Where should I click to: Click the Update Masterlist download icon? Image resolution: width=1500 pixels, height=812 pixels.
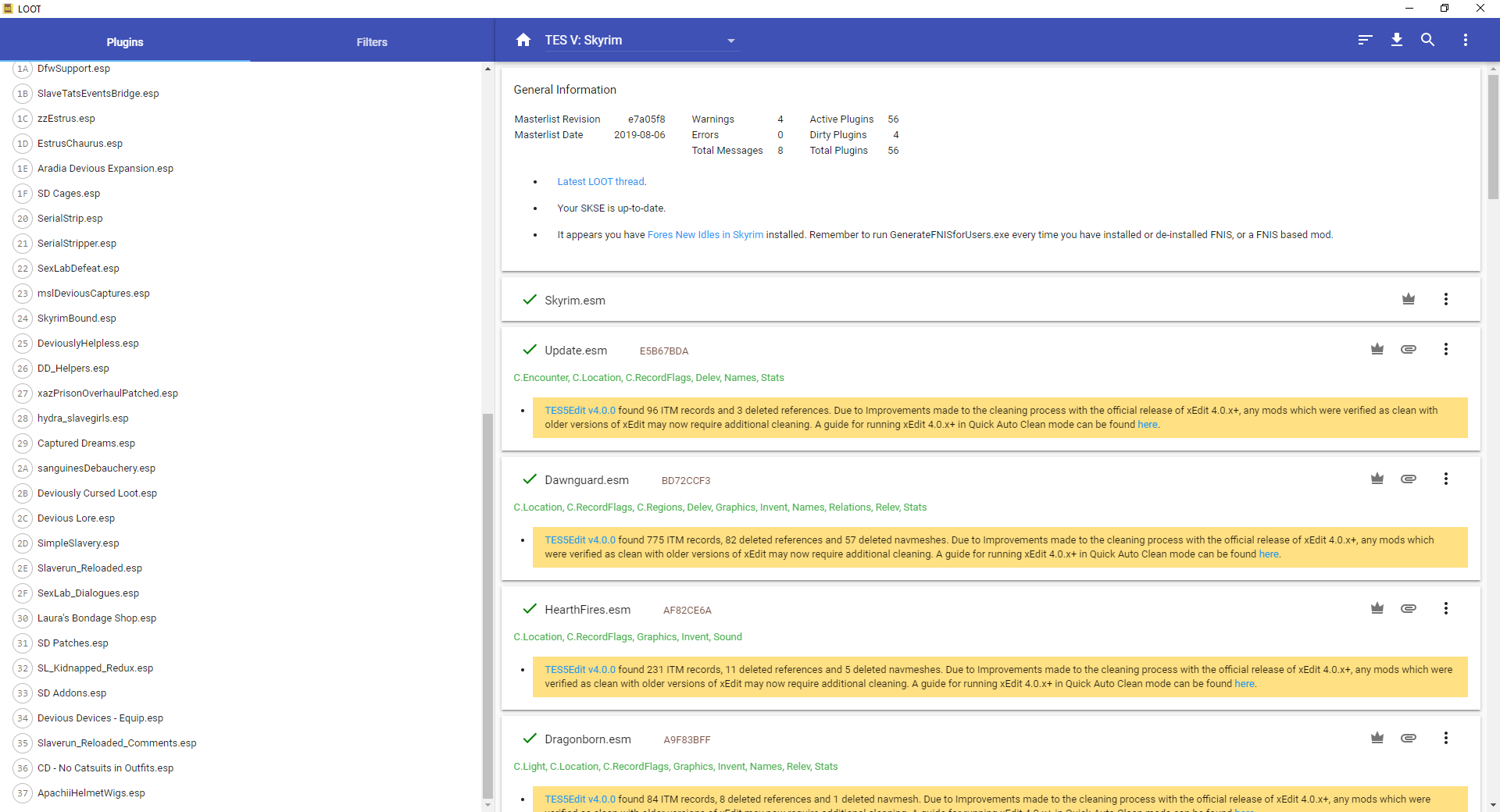1397,40
